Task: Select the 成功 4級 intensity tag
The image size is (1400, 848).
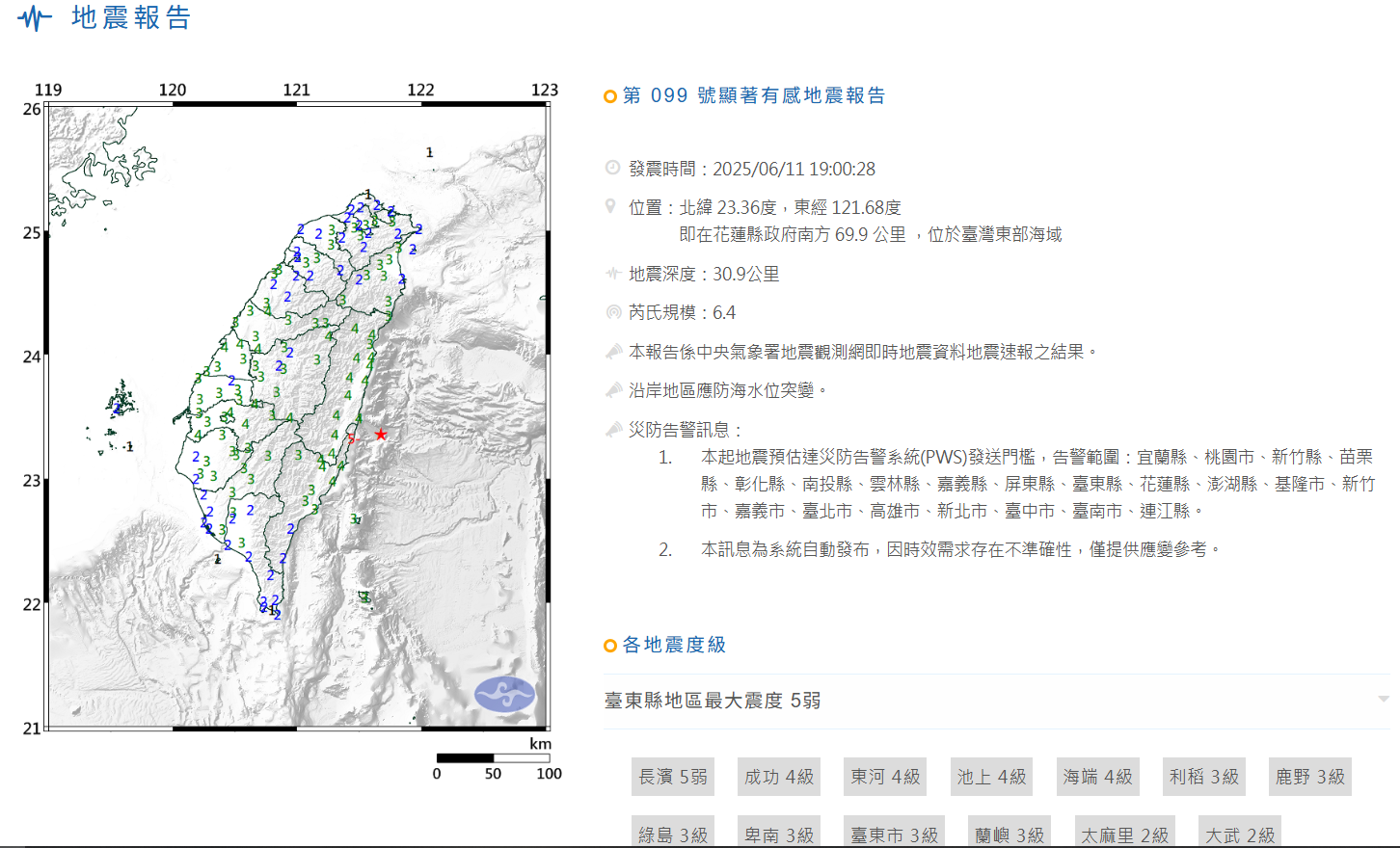Action: 779,777
